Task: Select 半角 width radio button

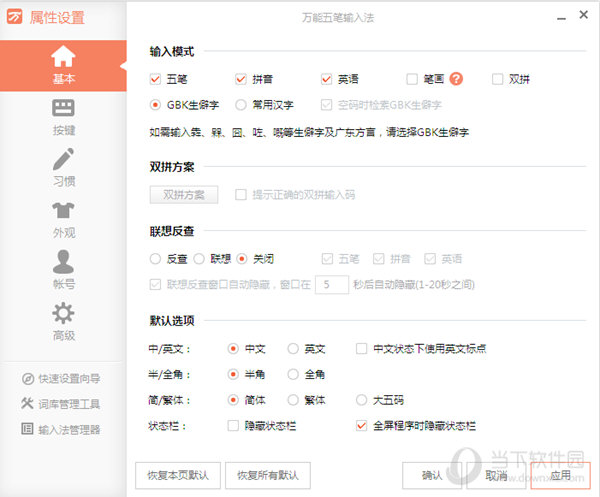Action: pos(233,374)
